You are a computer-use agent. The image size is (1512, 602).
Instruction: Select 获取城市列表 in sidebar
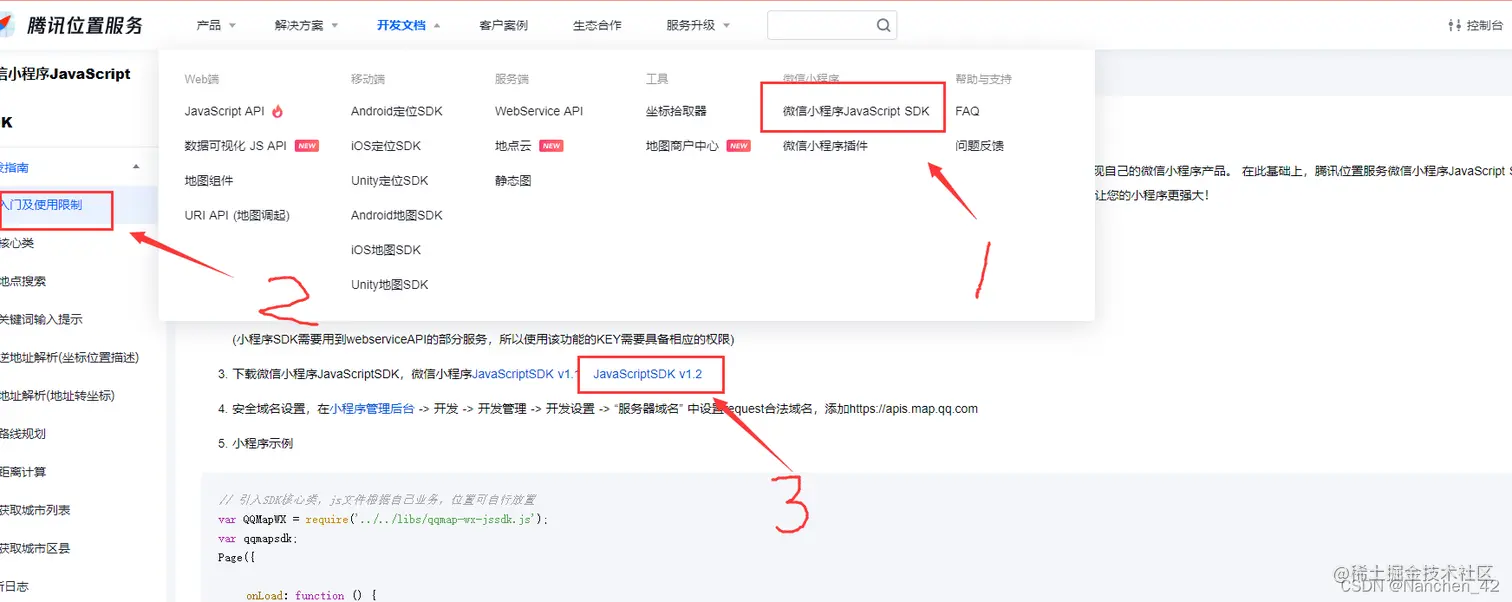35,509
